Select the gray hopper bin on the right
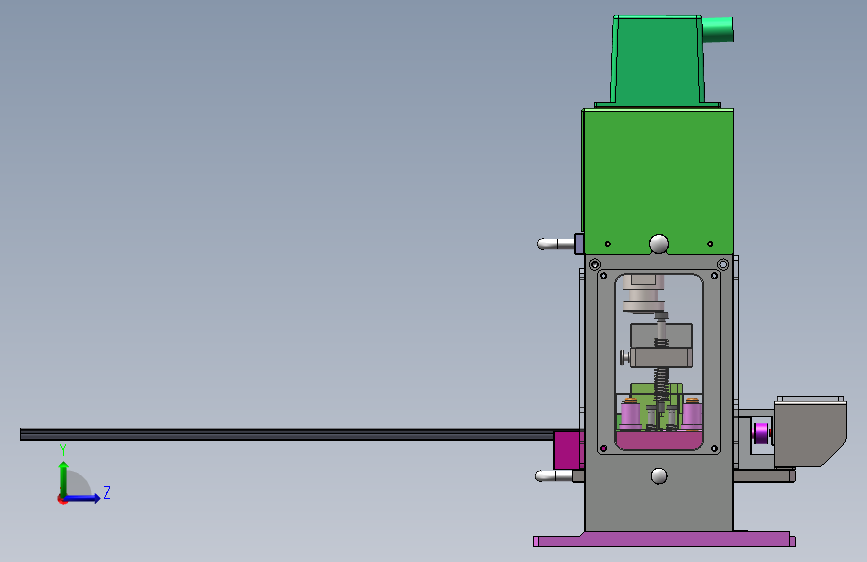 (x=810, y=432)
